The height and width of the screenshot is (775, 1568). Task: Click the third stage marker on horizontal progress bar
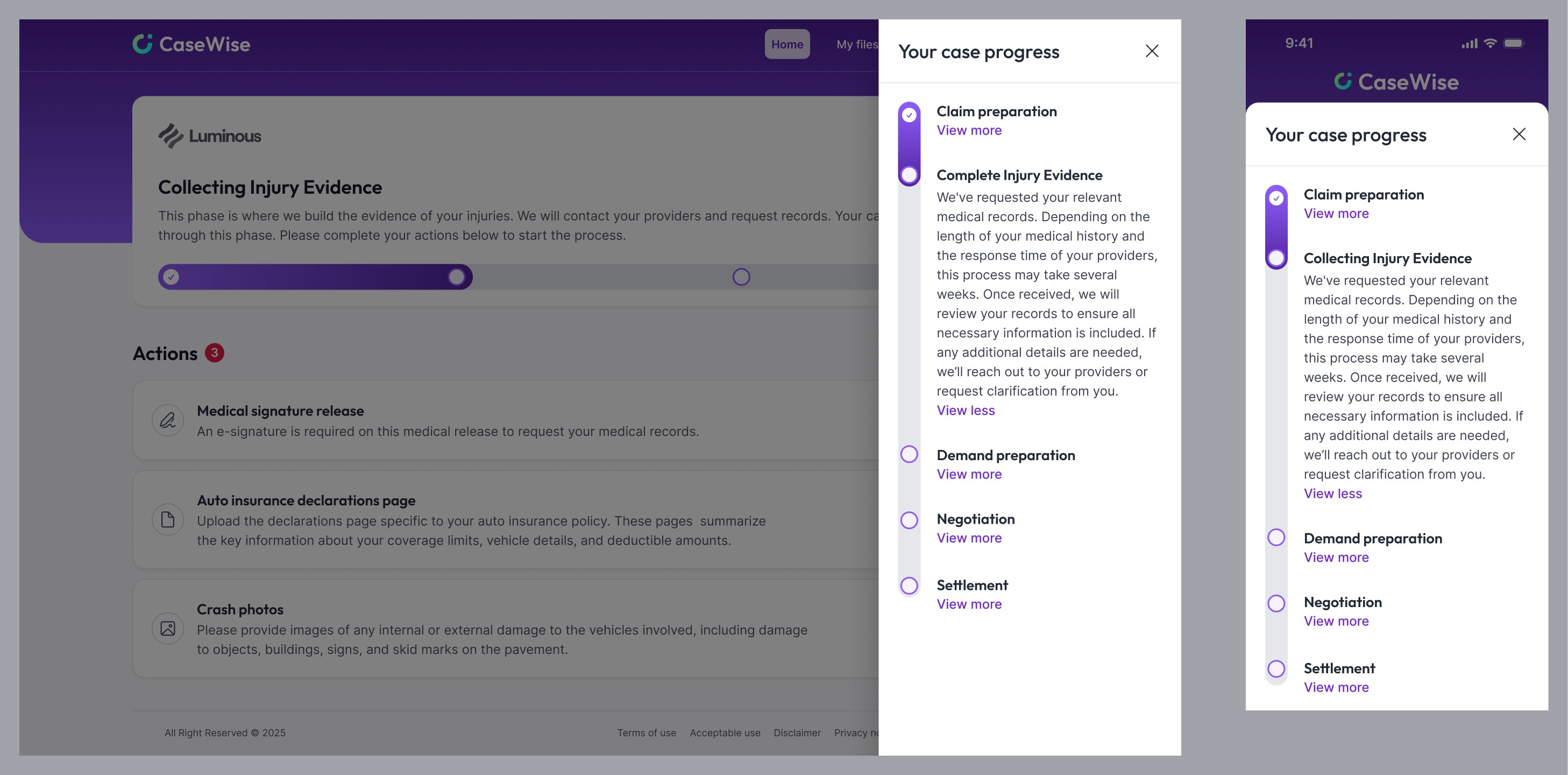pyautogui.click(x=741, y=277)
